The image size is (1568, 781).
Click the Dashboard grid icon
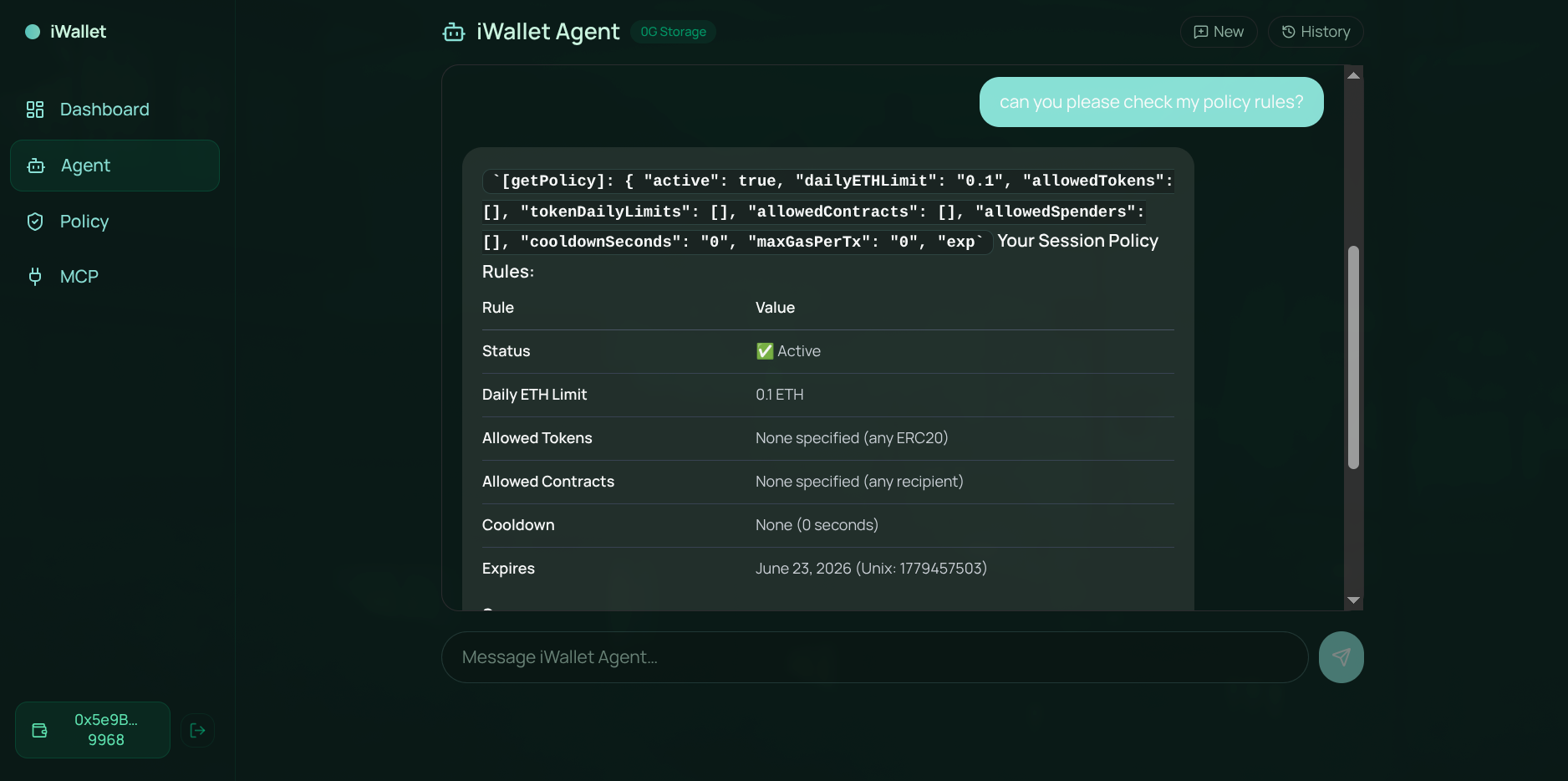click(x=35, y=110)
